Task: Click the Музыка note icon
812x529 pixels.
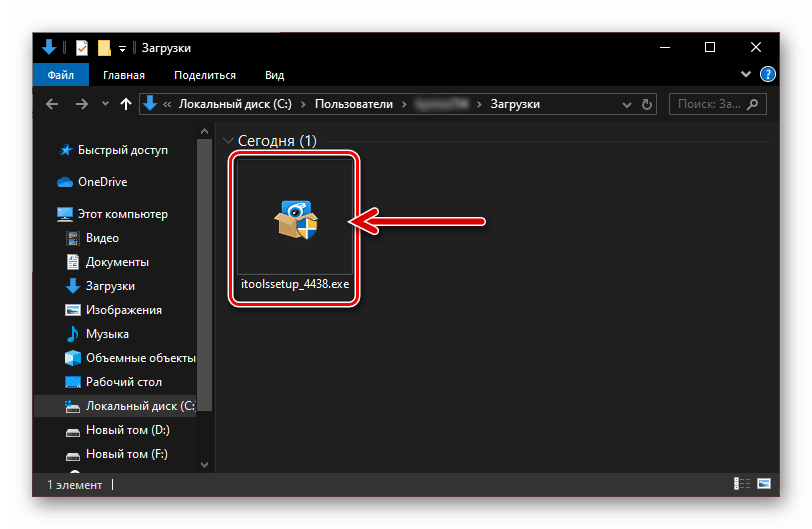Action: coord(72,334)
